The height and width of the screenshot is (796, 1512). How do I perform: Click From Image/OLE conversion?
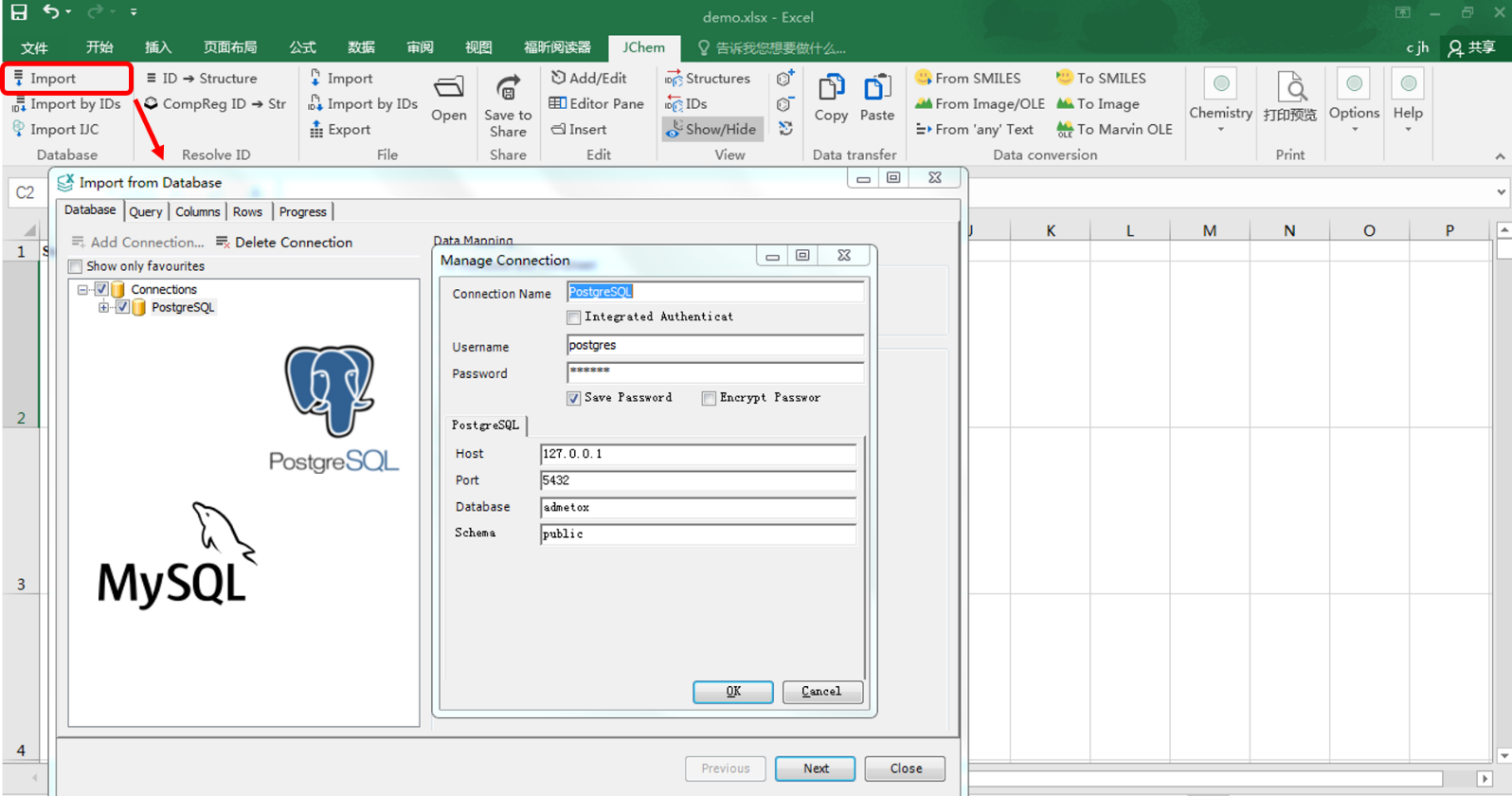click(x=980, y=103)
